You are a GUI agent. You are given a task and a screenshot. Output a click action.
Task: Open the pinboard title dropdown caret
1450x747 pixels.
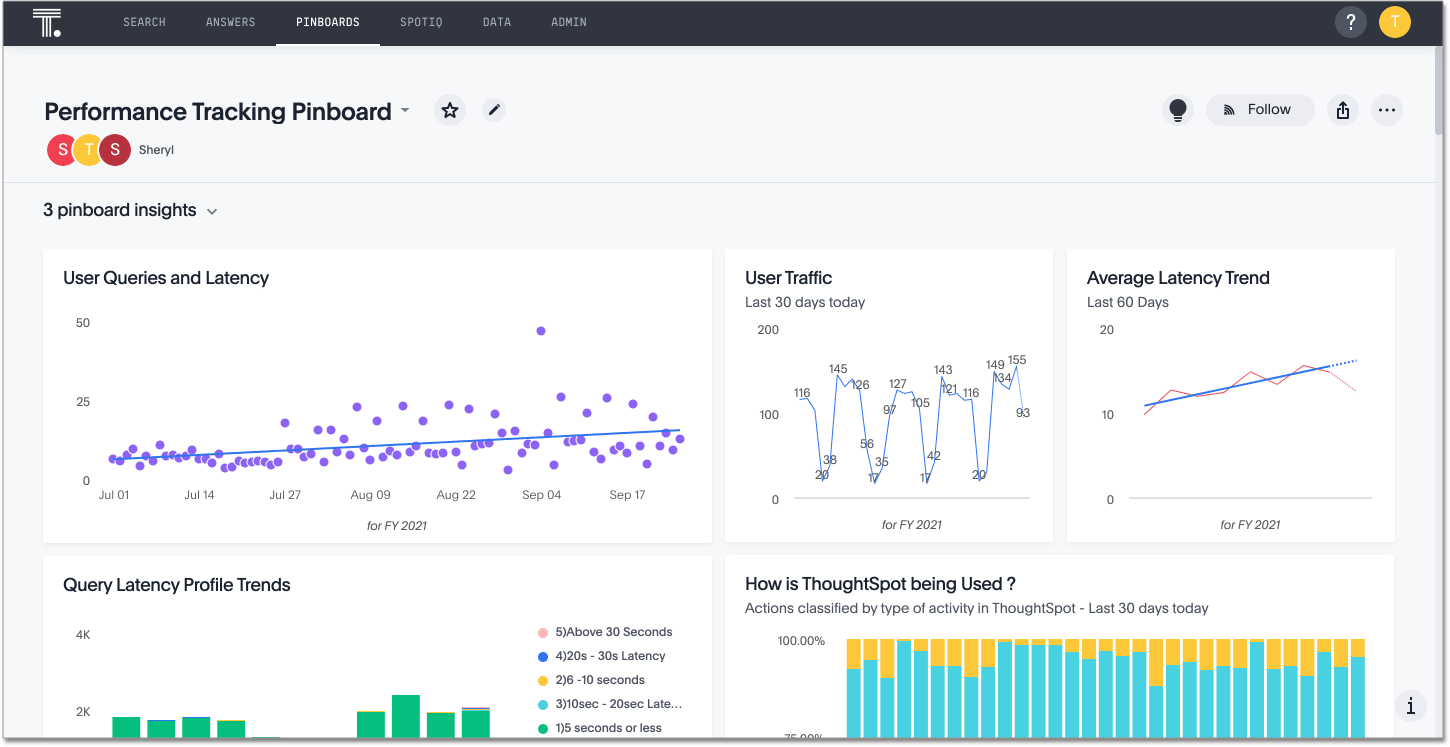405,111
